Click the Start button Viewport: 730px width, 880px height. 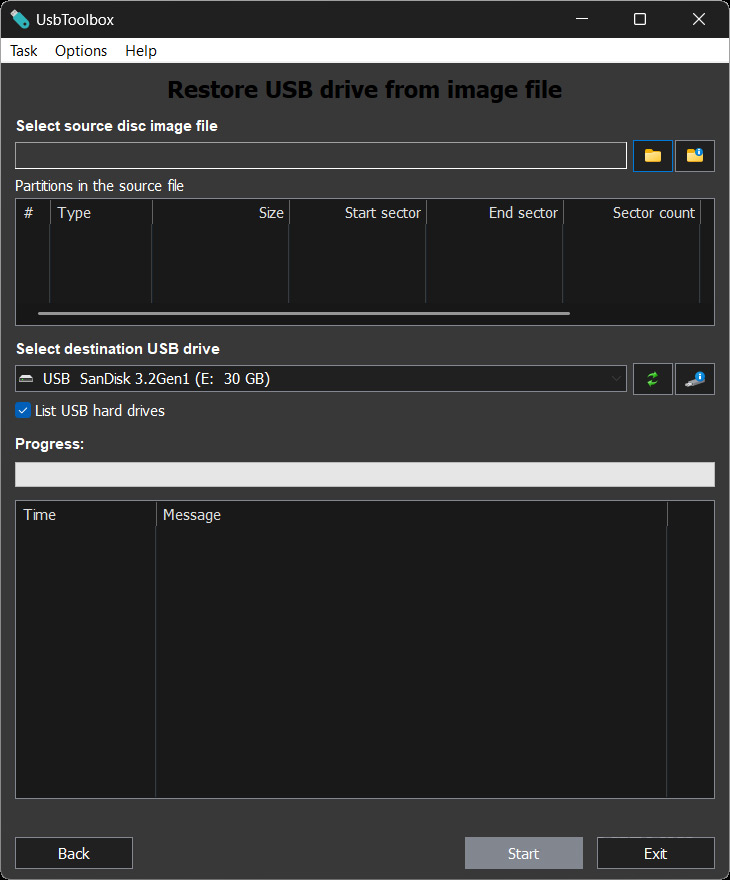coord(524,853)
